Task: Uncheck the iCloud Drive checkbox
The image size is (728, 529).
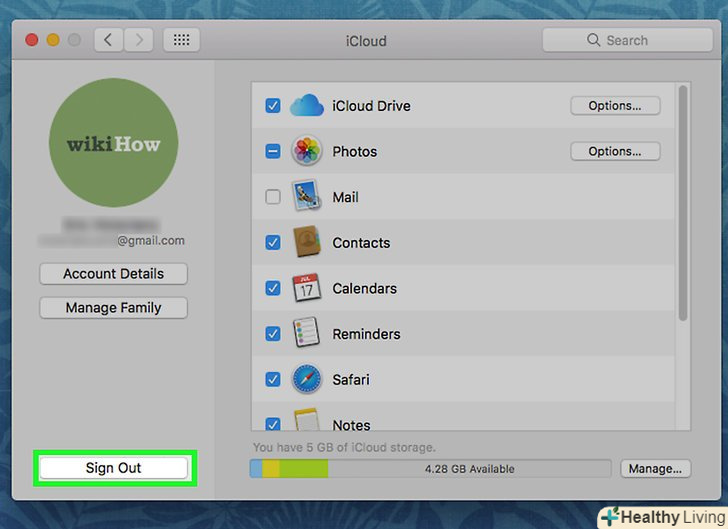Action: coord(273,106)
